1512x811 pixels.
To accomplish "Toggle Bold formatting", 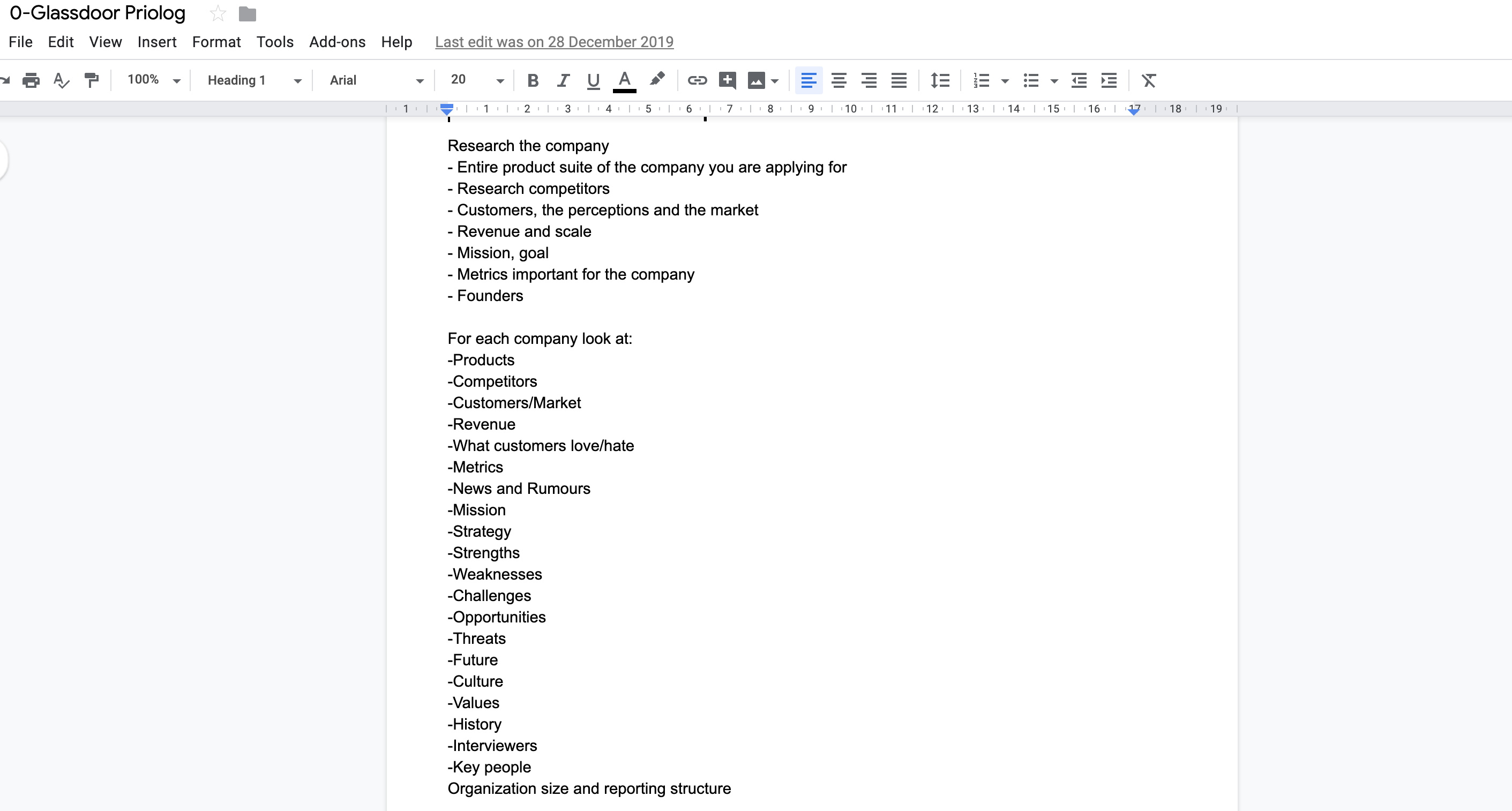I will coord(533,80).
